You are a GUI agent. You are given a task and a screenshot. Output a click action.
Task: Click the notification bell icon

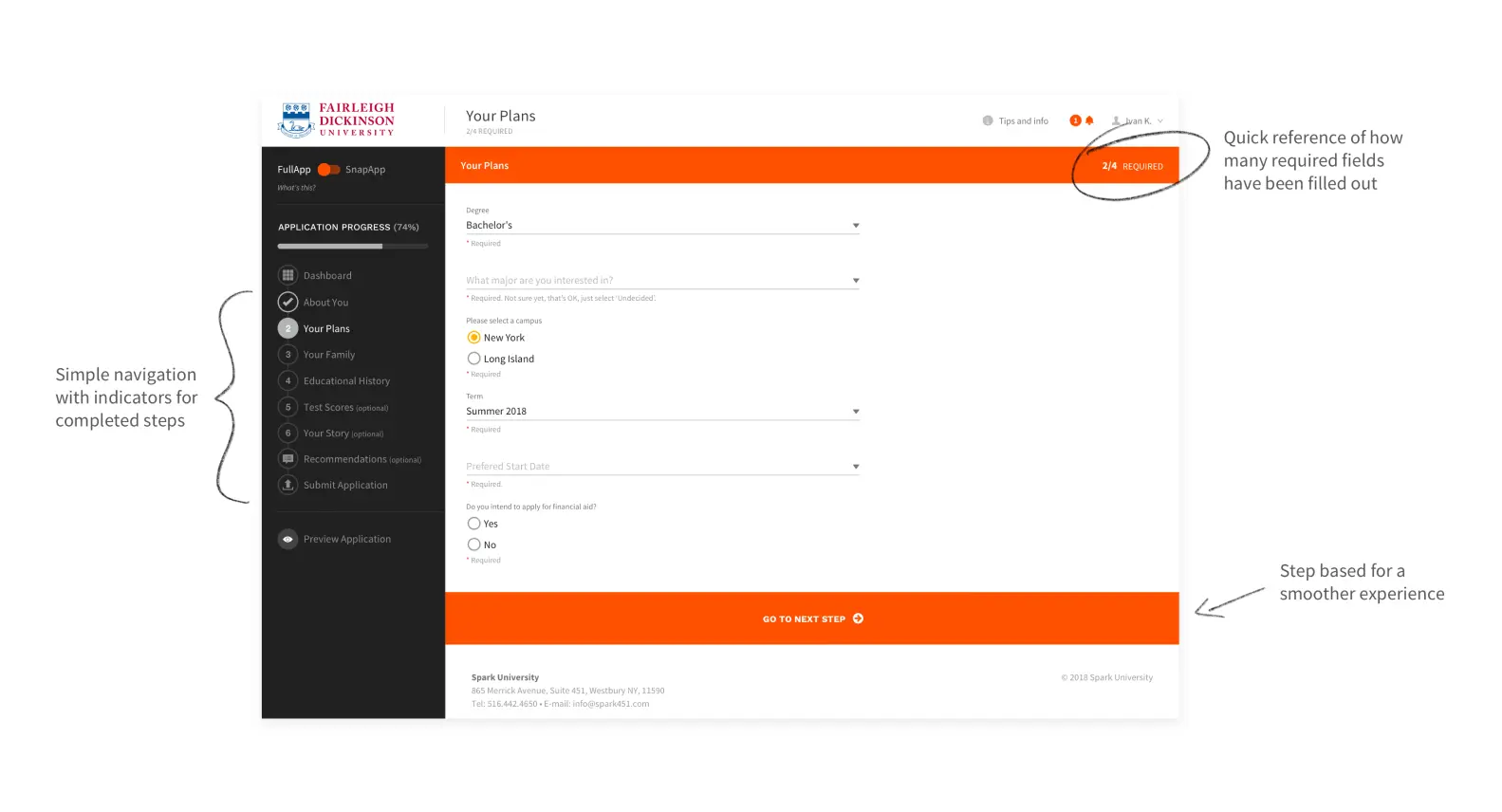click(x=1089, y=120)
